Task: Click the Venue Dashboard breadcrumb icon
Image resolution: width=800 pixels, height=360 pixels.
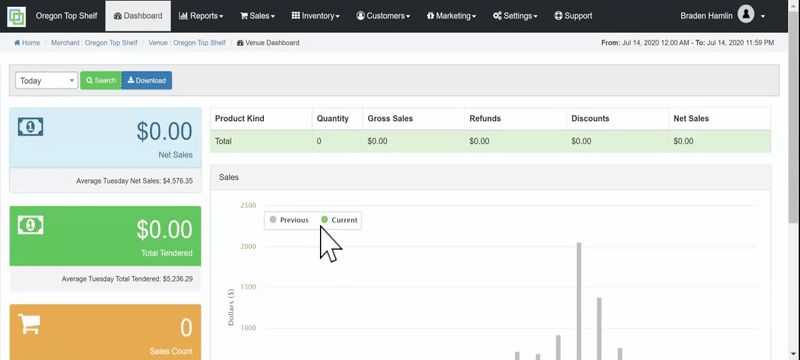Action: point(240,43)
